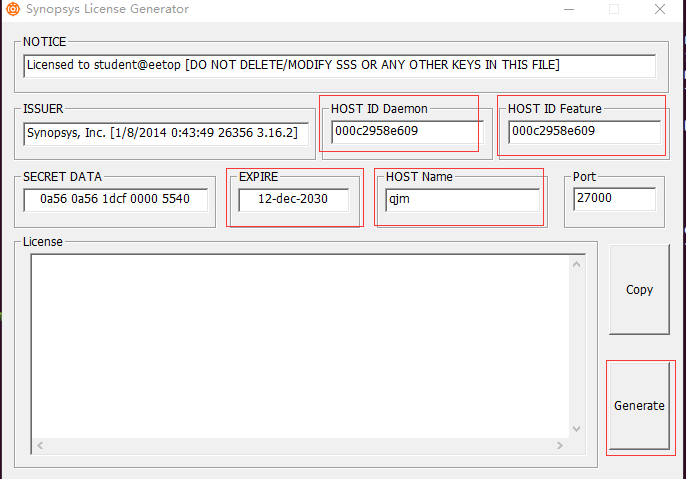Minimize the License Generator window
Image resolution: width=686 pixels, height=479 pixels.
pos(569,9)
